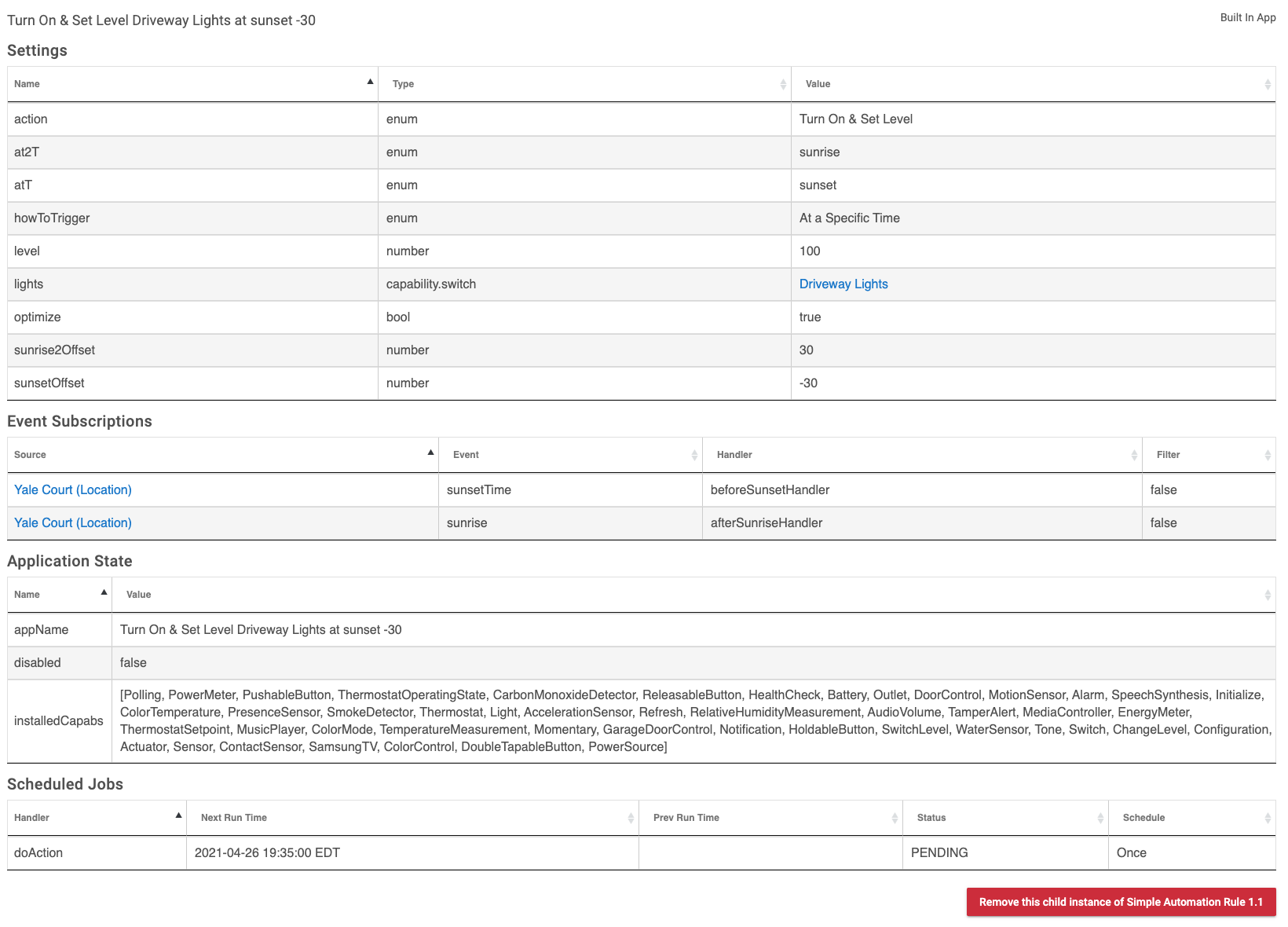The width and height of the screenshot is (1288, 927).
Task: Click the level value 100
Action: pos(810,251)
